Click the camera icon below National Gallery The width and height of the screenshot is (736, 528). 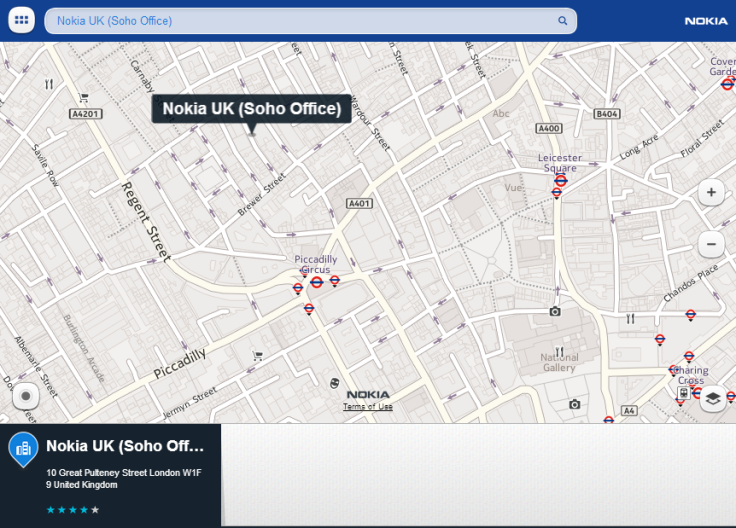pyautogui.click(x=575, y=404)
